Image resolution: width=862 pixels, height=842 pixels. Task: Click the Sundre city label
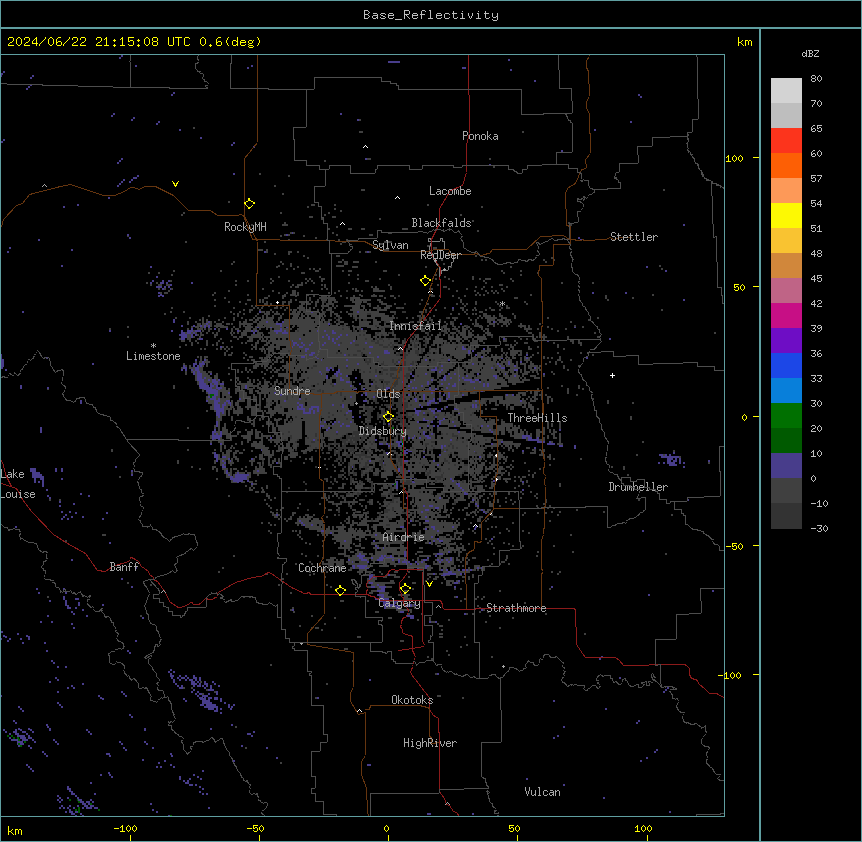[x=292, y=391]
